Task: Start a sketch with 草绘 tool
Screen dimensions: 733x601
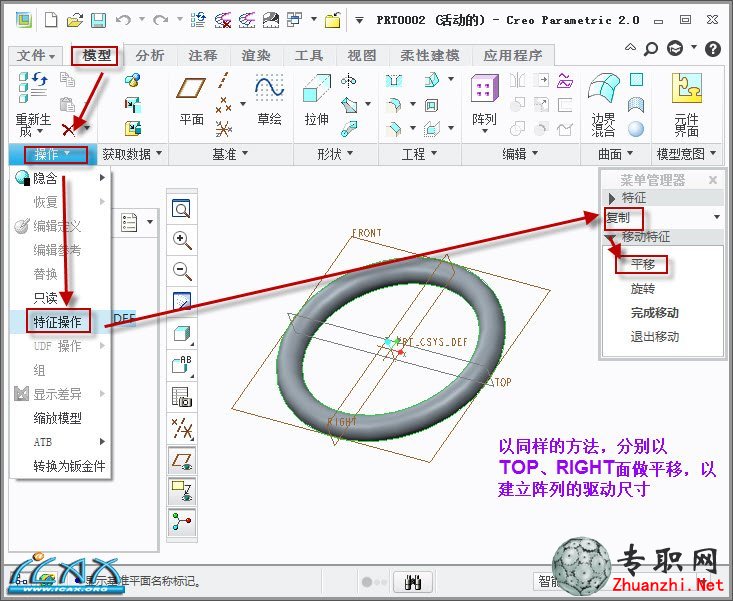Action: point(270,100)
